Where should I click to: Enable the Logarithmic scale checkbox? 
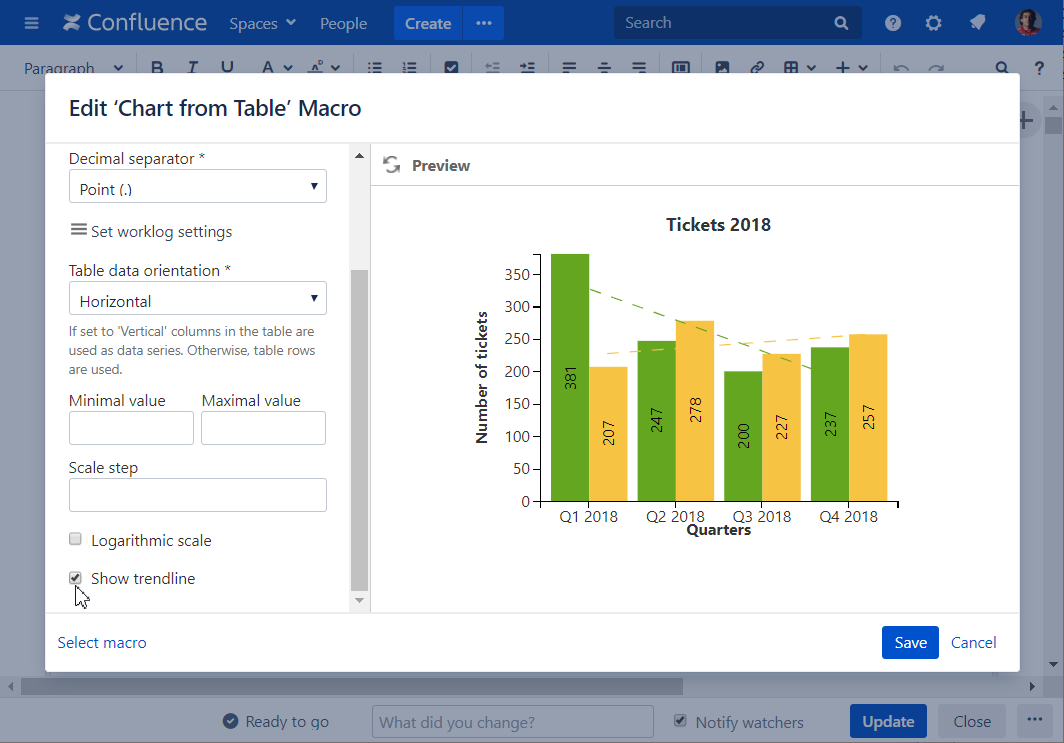pos(75,540)
